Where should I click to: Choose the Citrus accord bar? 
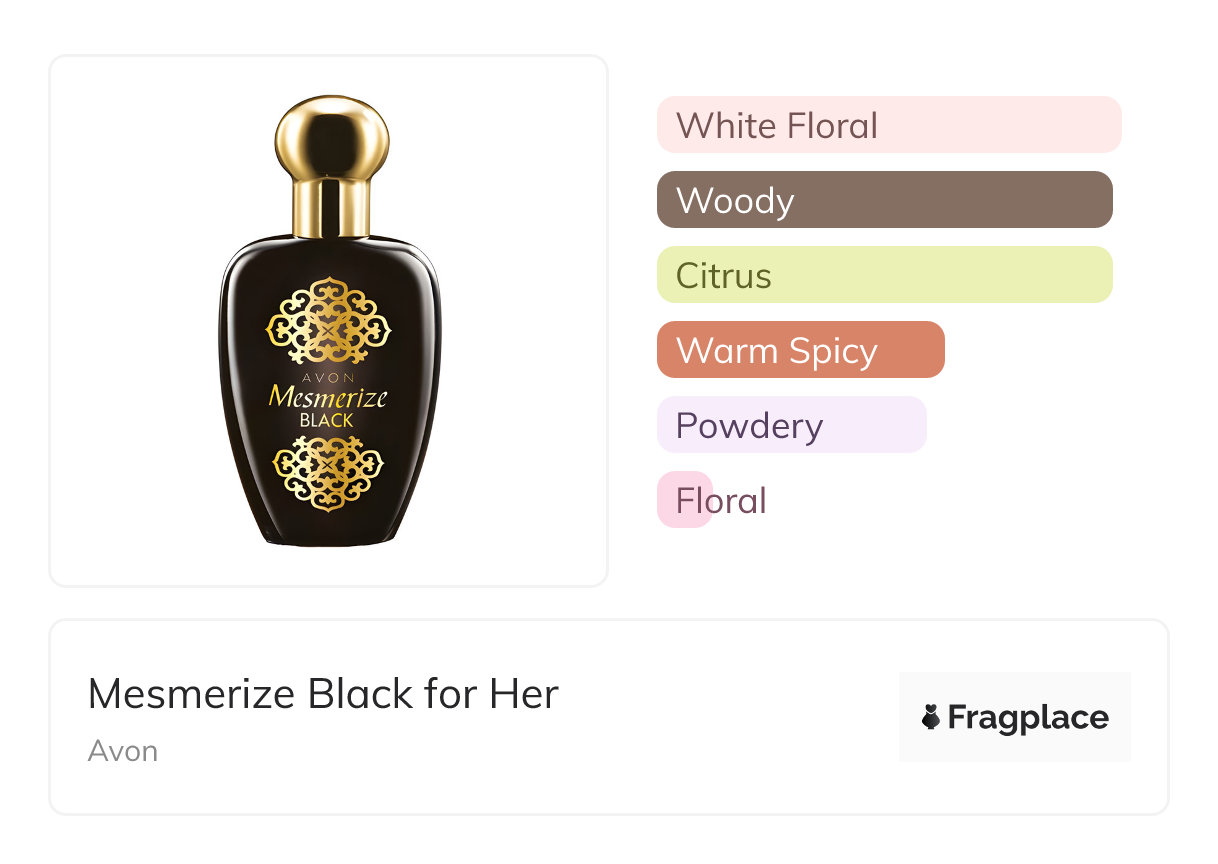coord(884,275)
